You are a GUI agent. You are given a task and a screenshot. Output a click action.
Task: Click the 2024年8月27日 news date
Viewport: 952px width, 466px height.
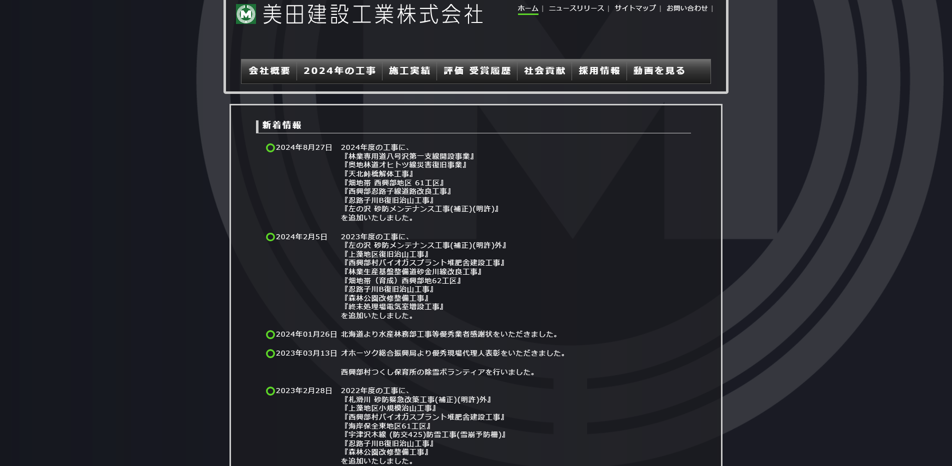(304, 148)
